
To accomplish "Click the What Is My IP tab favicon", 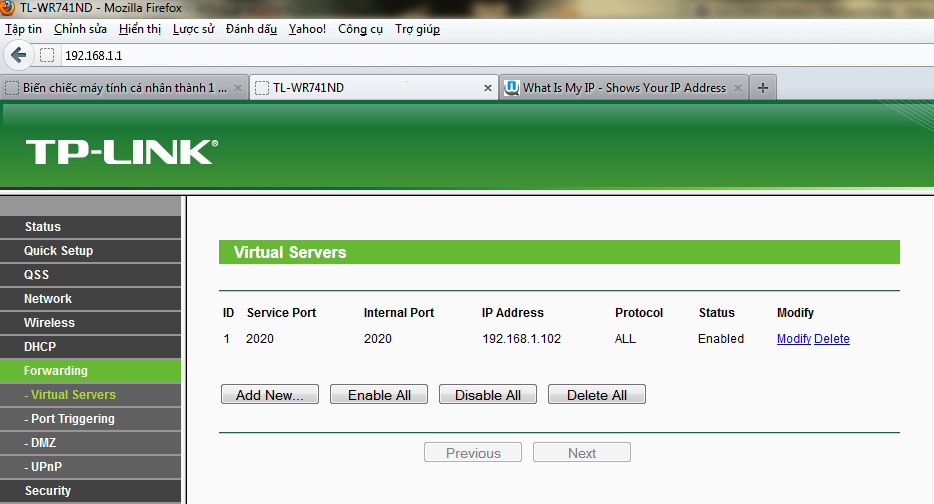I will coord(512,88).
